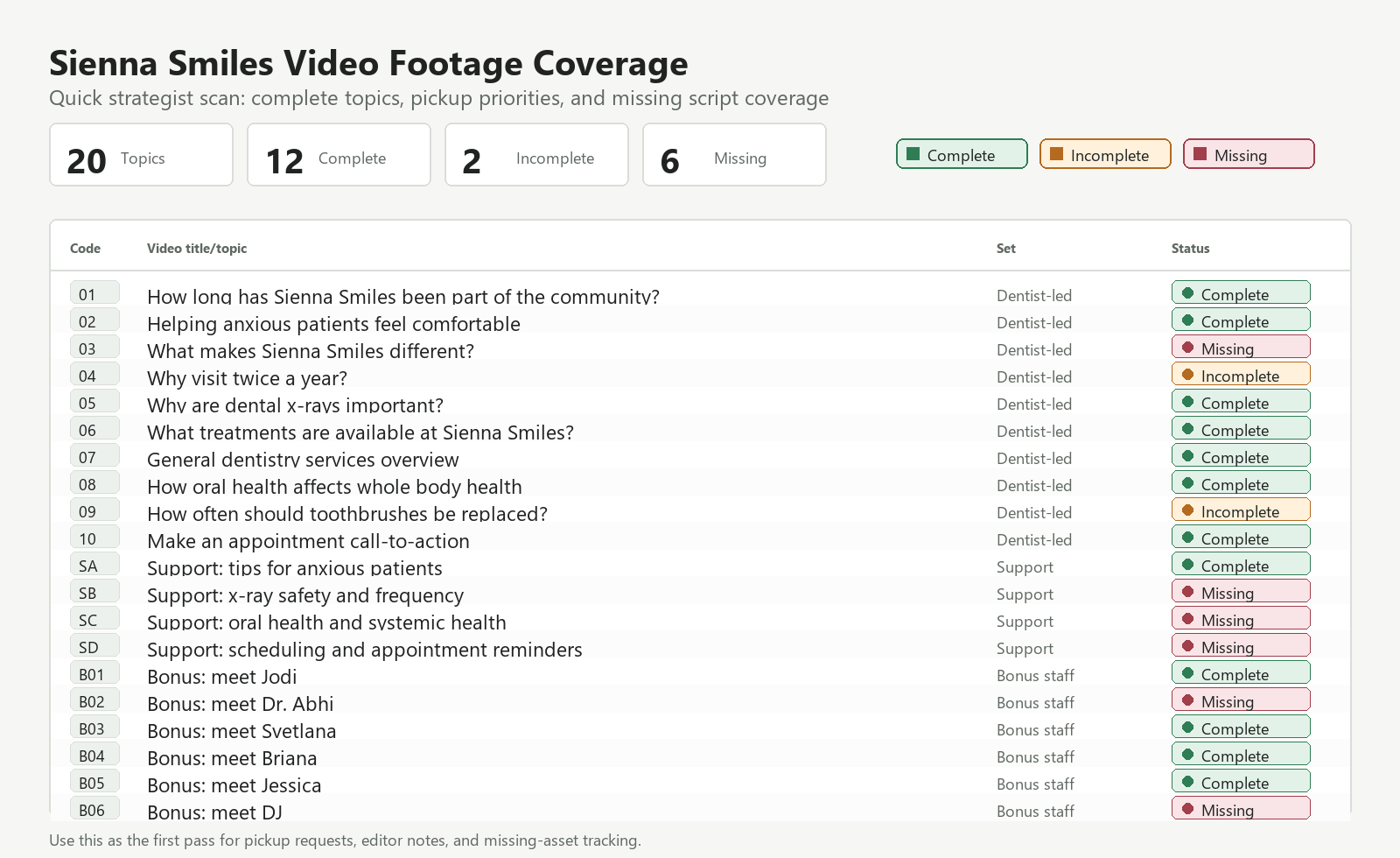Viewport: 1400px width, 858px height.
Task: Open the 6 Missing summary card
Action: click(734, 155)
